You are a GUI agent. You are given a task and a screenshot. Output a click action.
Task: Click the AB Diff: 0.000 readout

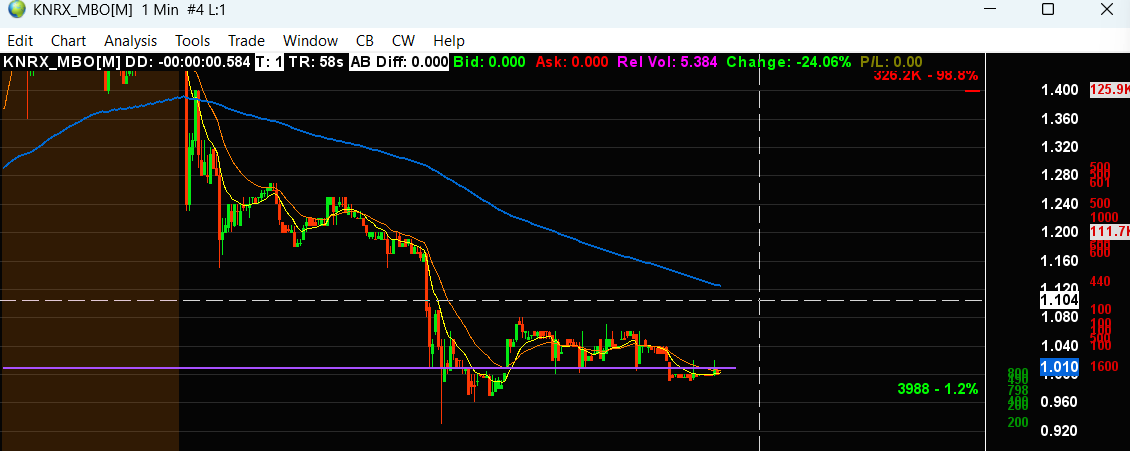pyautogui.click(x=400, y=62)
